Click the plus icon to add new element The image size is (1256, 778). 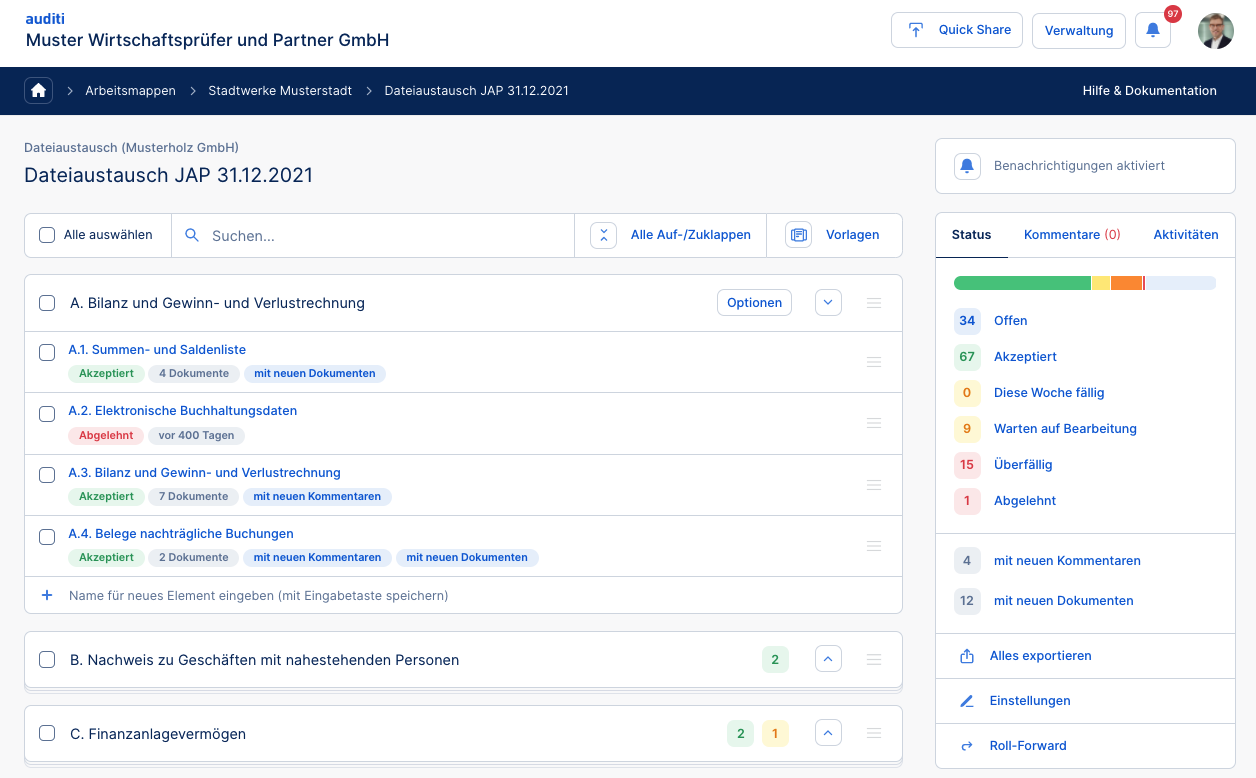pyautogui.click(x=47, y=595)
